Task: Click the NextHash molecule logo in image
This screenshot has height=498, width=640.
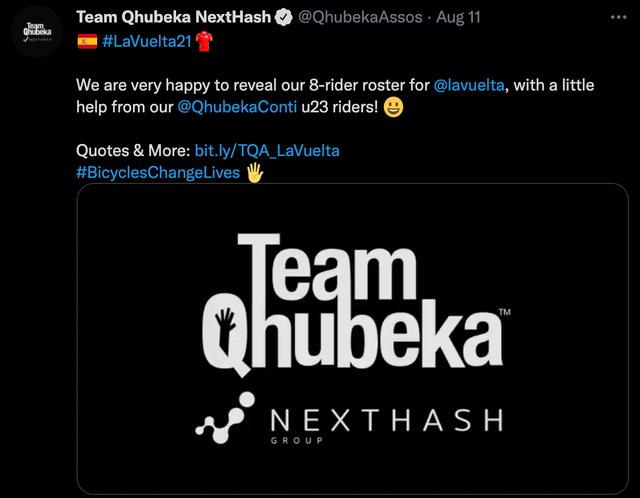Action: tap(225, 418)
